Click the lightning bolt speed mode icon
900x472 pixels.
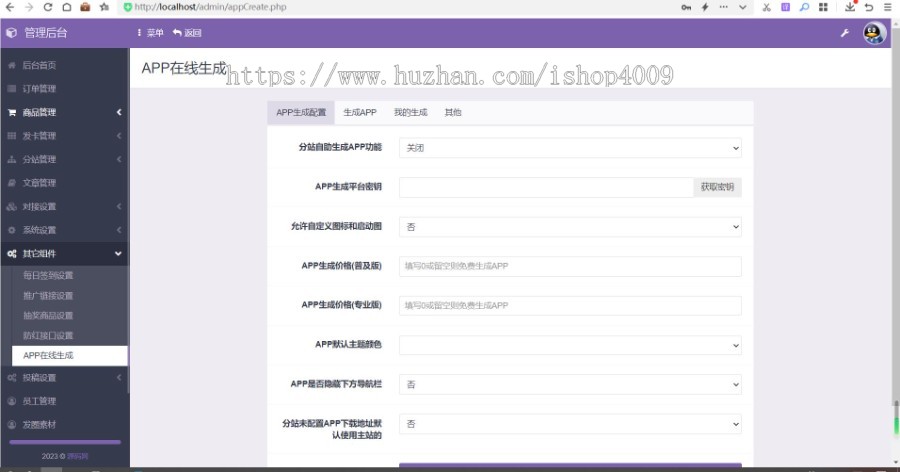tap(705, 7)
